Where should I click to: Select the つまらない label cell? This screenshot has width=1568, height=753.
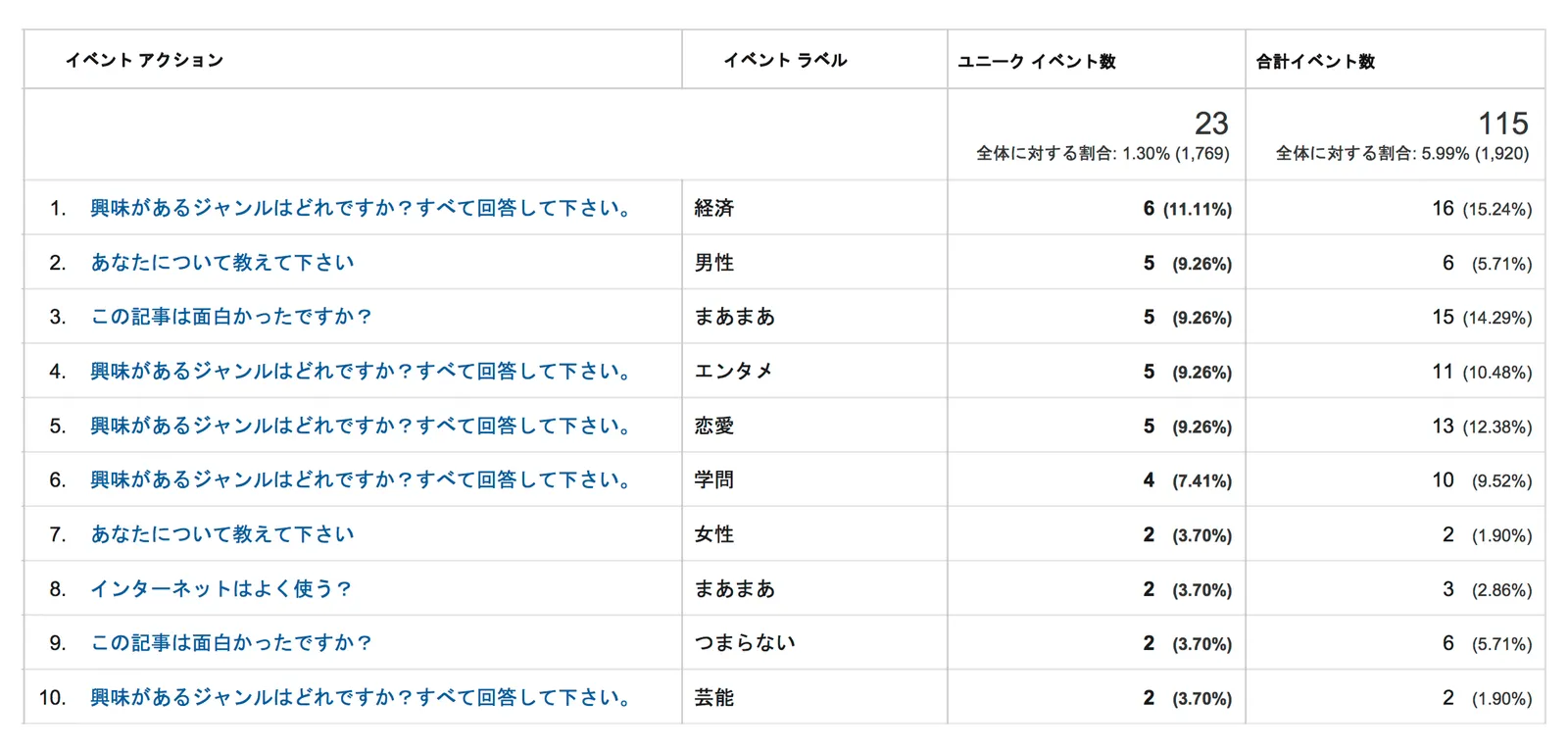(745, 642)
